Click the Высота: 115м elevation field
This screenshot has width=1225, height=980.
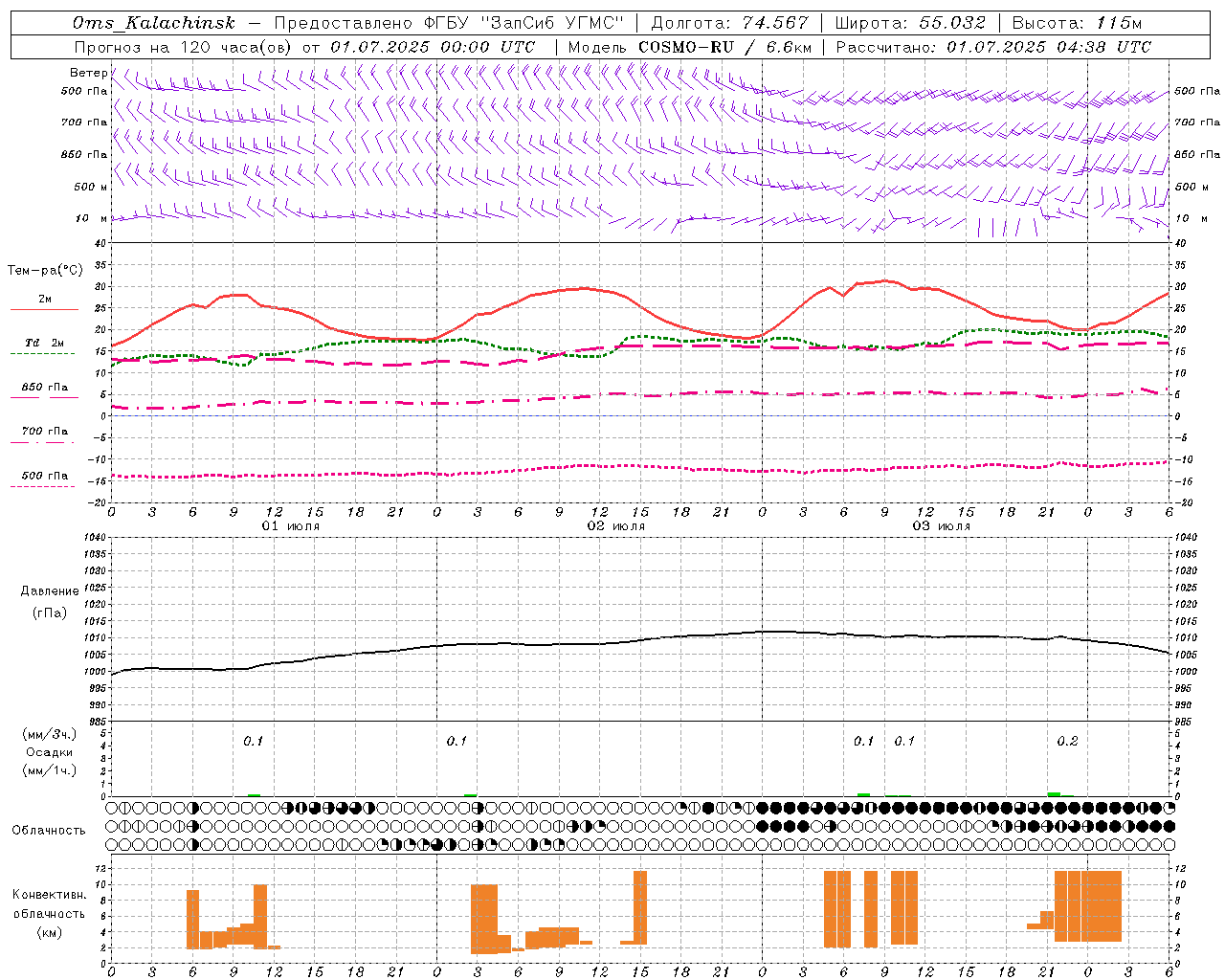coord(1077,23)
